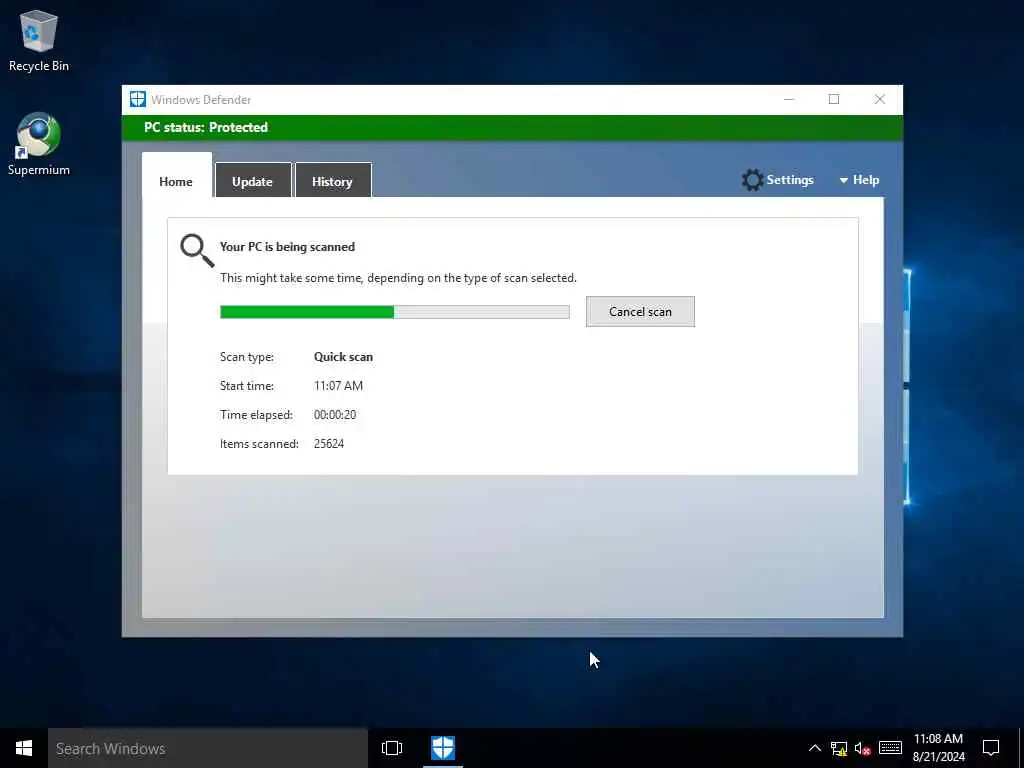This screenshot has width=1024, height=768.
Task: Select the Windows Defender taskbar shield icon
Action: 443,748
